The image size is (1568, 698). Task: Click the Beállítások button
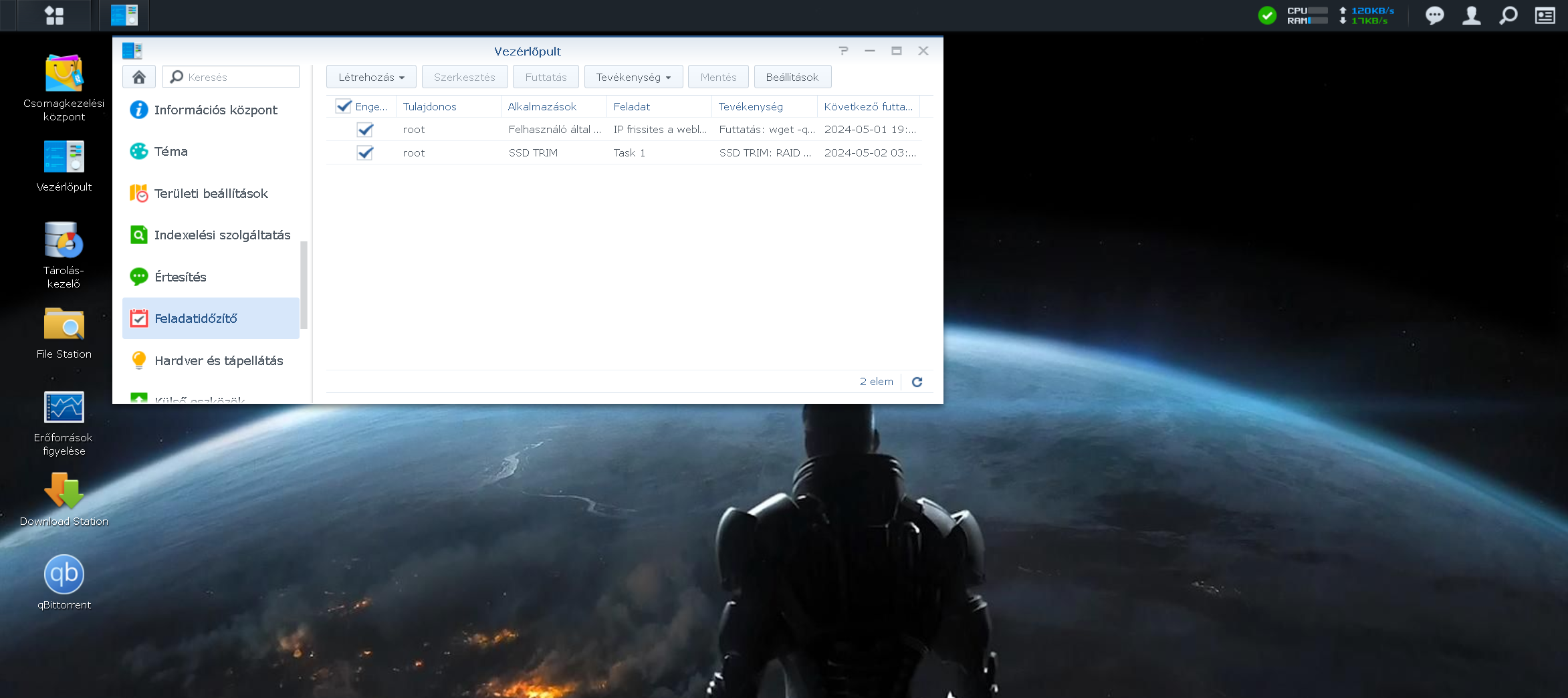(792, 77)
